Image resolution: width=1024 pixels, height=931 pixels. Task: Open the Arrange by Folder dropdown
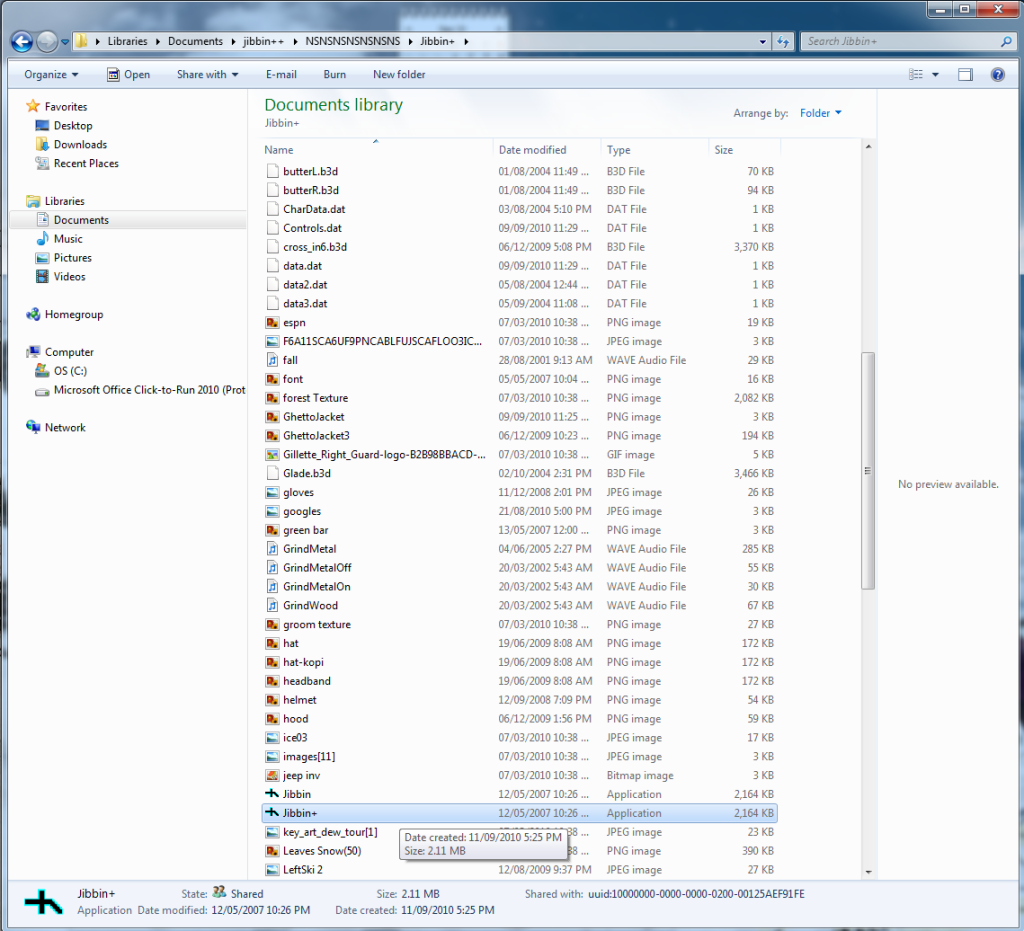tap(820, 114)
